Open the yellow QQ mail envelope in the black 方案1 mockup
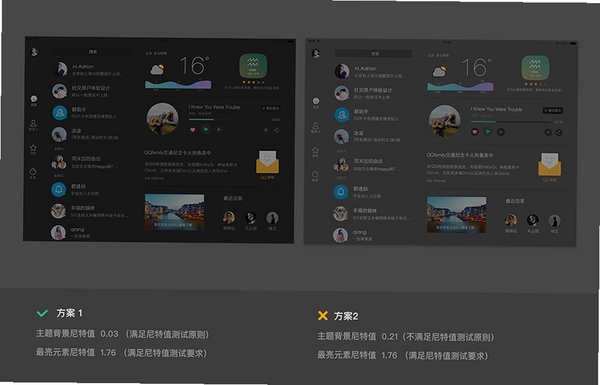600x385 pixels. click(267, 162)
